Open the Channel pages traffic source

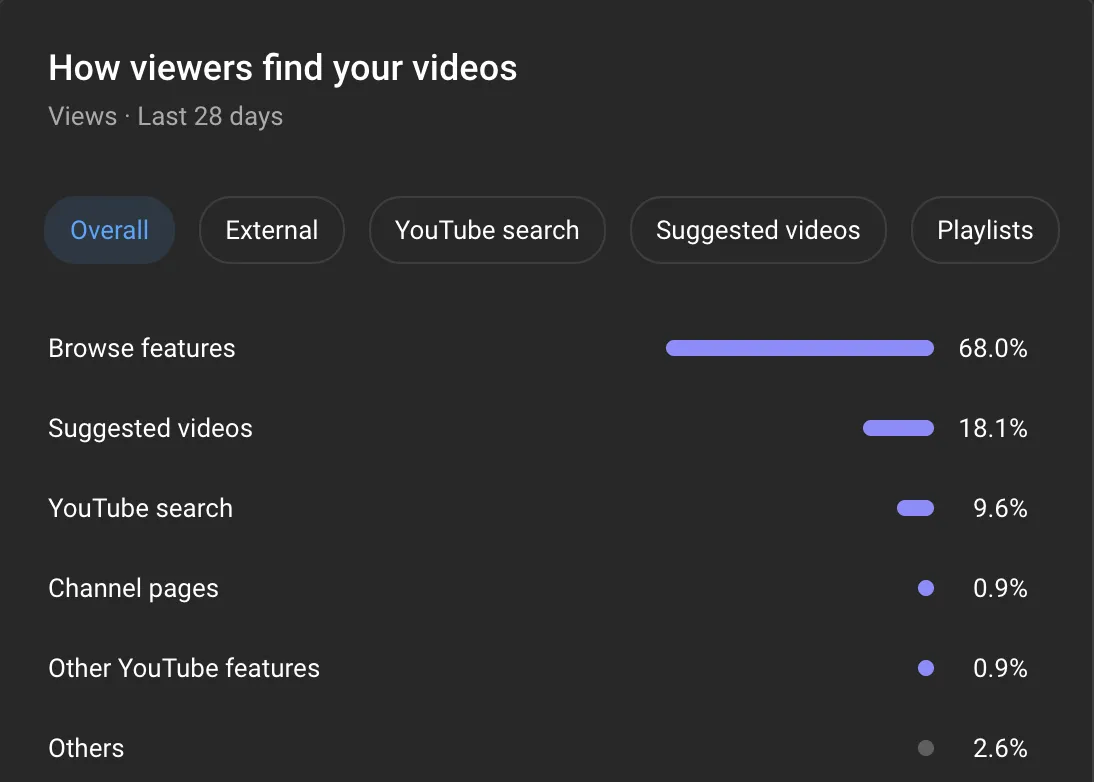133,588
